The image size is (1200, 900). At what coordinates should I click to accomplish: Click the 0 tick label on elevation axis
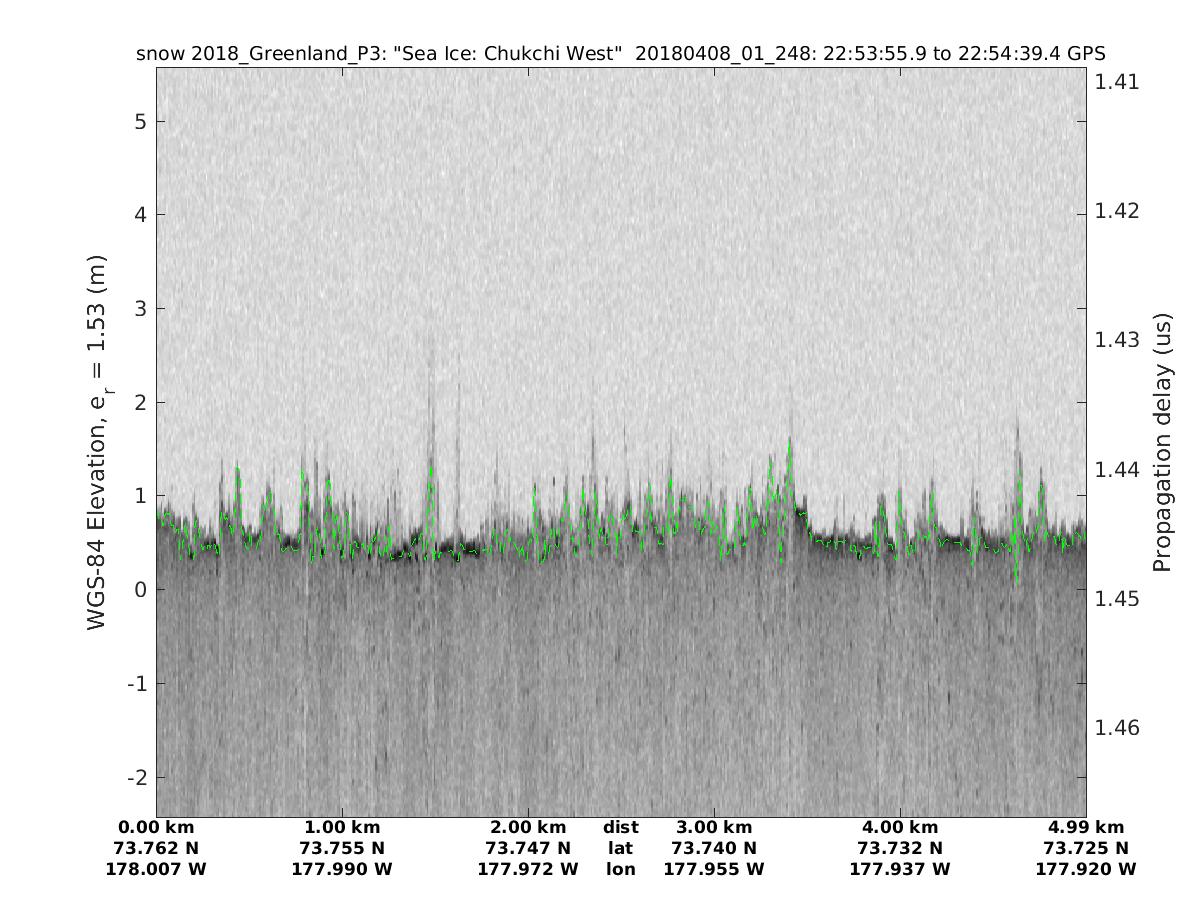click(x=141, y=590)
